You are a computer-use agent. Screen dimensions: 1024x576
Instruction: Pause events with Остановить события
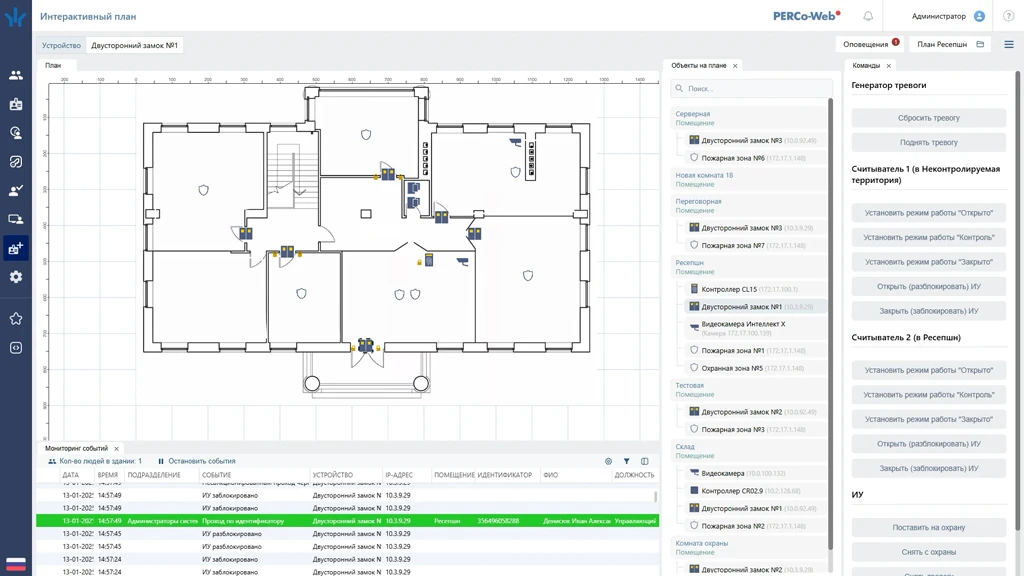click(197, 461)
